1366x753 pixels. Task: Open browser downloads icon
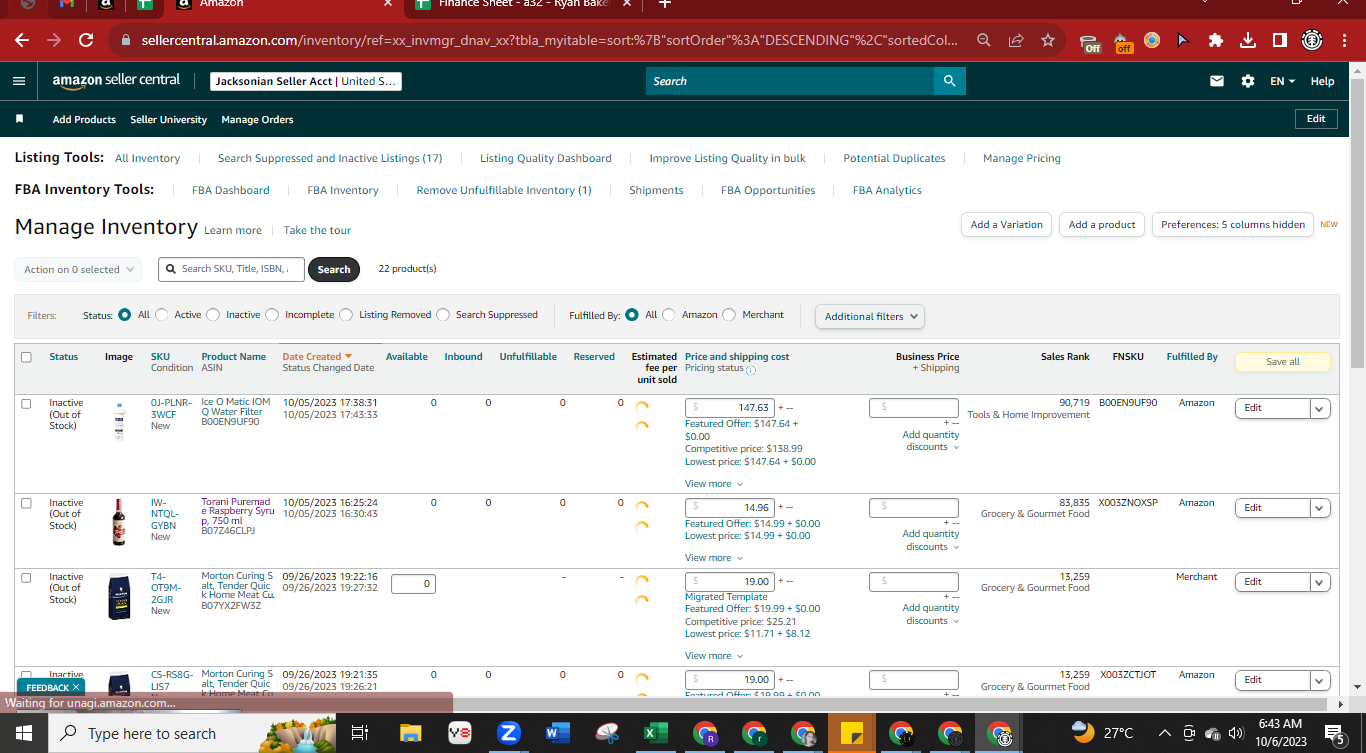[x=1248, y=40]
